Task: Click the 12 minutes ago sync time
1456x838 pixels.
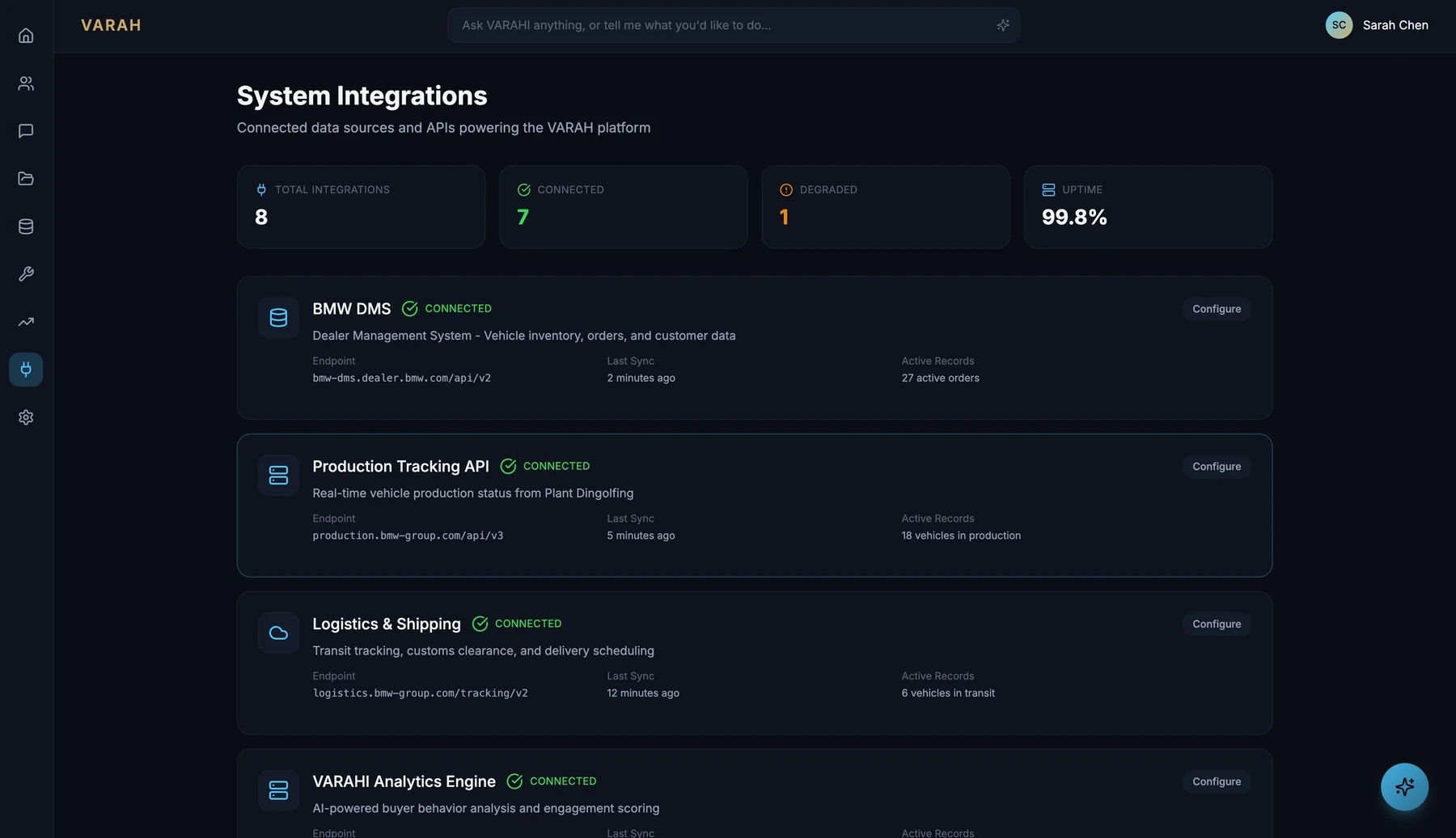Action: pos(643,693)
